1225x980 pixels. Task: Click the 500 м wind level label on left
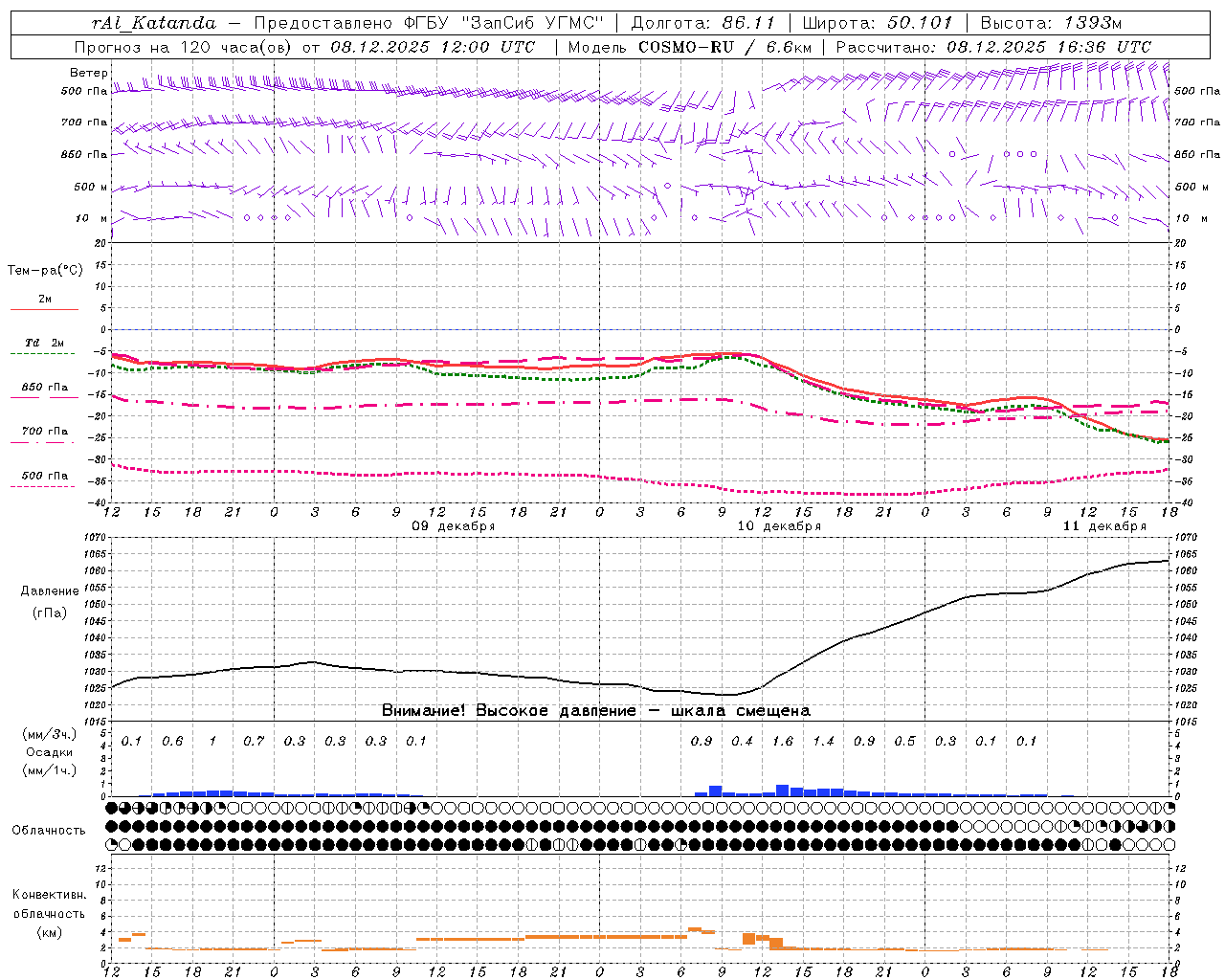[x=92, y=187]
